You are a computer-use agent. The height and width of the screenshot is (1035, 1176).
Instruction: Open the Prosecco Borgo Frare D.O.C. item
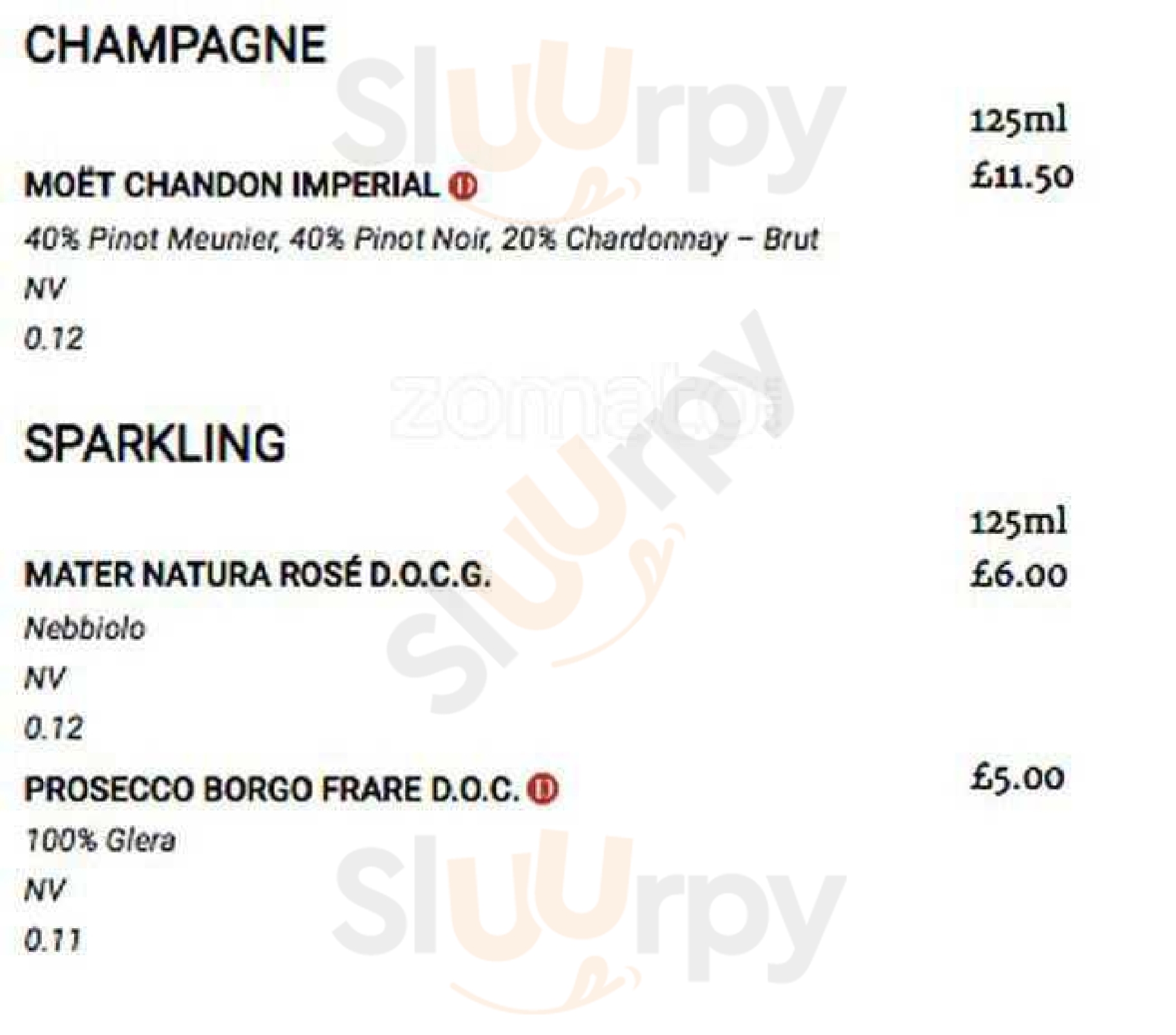coord(272,789)
